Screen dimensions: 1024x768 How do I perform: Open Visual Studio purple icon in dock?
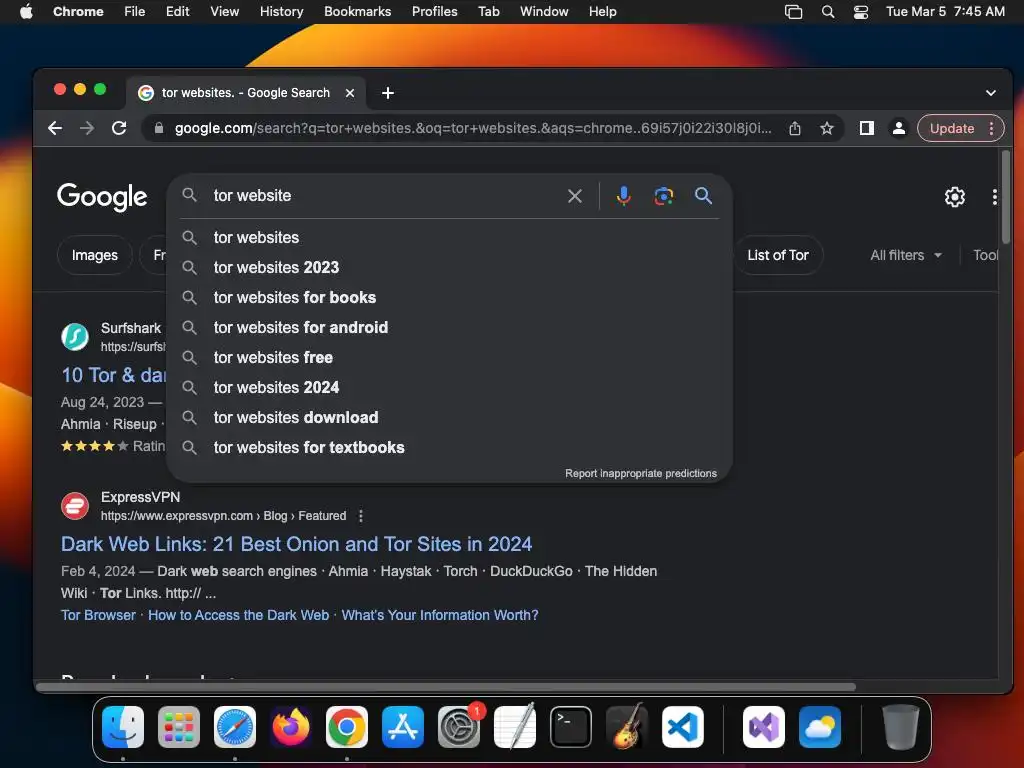pos(763,727)
